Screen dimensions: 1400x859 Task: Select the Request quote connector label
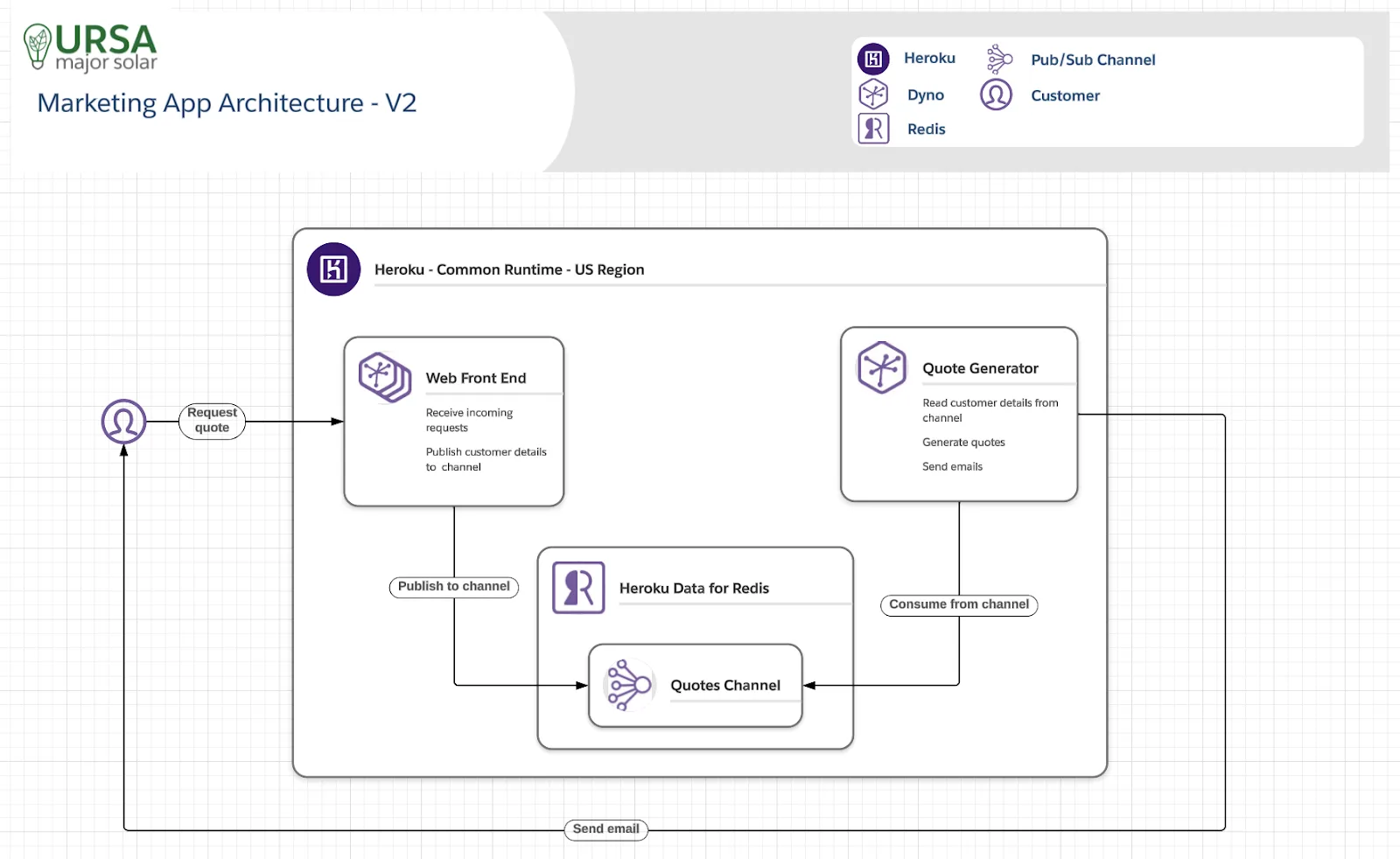click(213, 420)
